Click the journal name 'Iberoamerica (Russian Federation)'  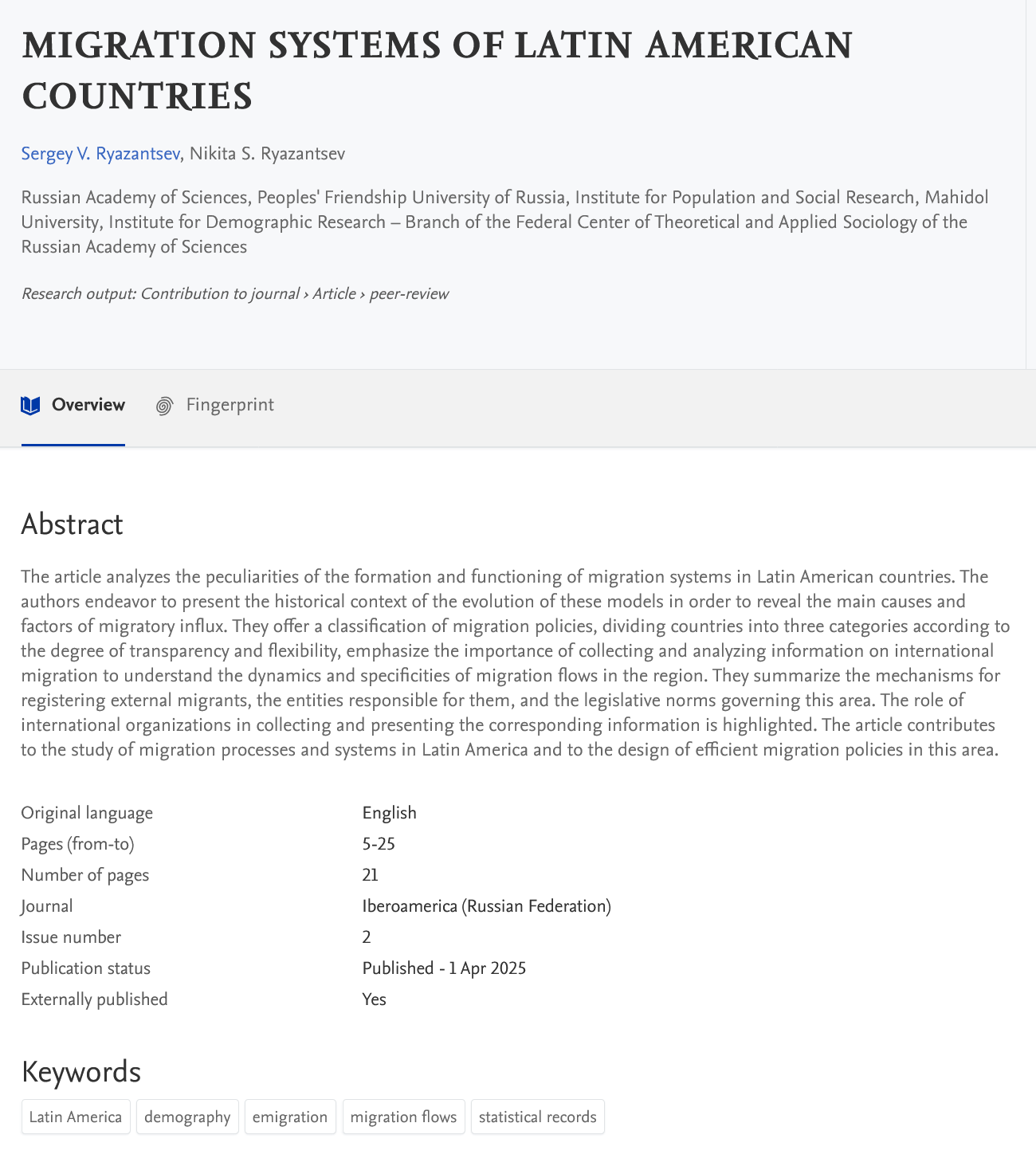(488, 906)
